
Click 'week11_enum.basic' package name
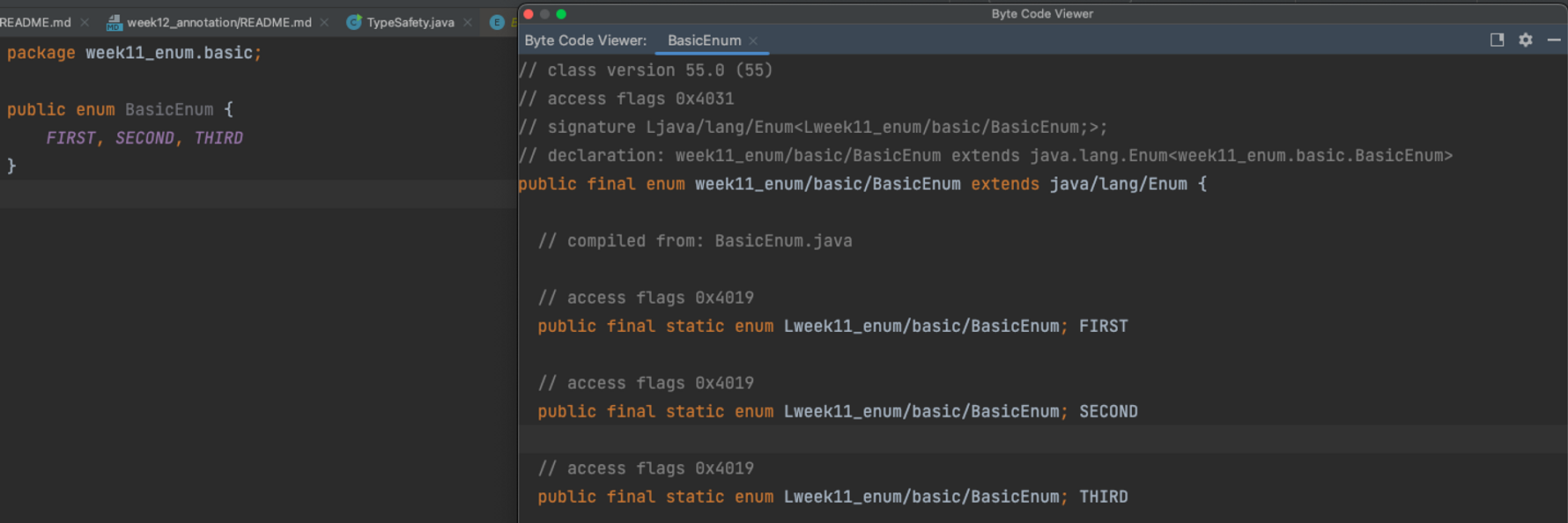pos(169,53)
